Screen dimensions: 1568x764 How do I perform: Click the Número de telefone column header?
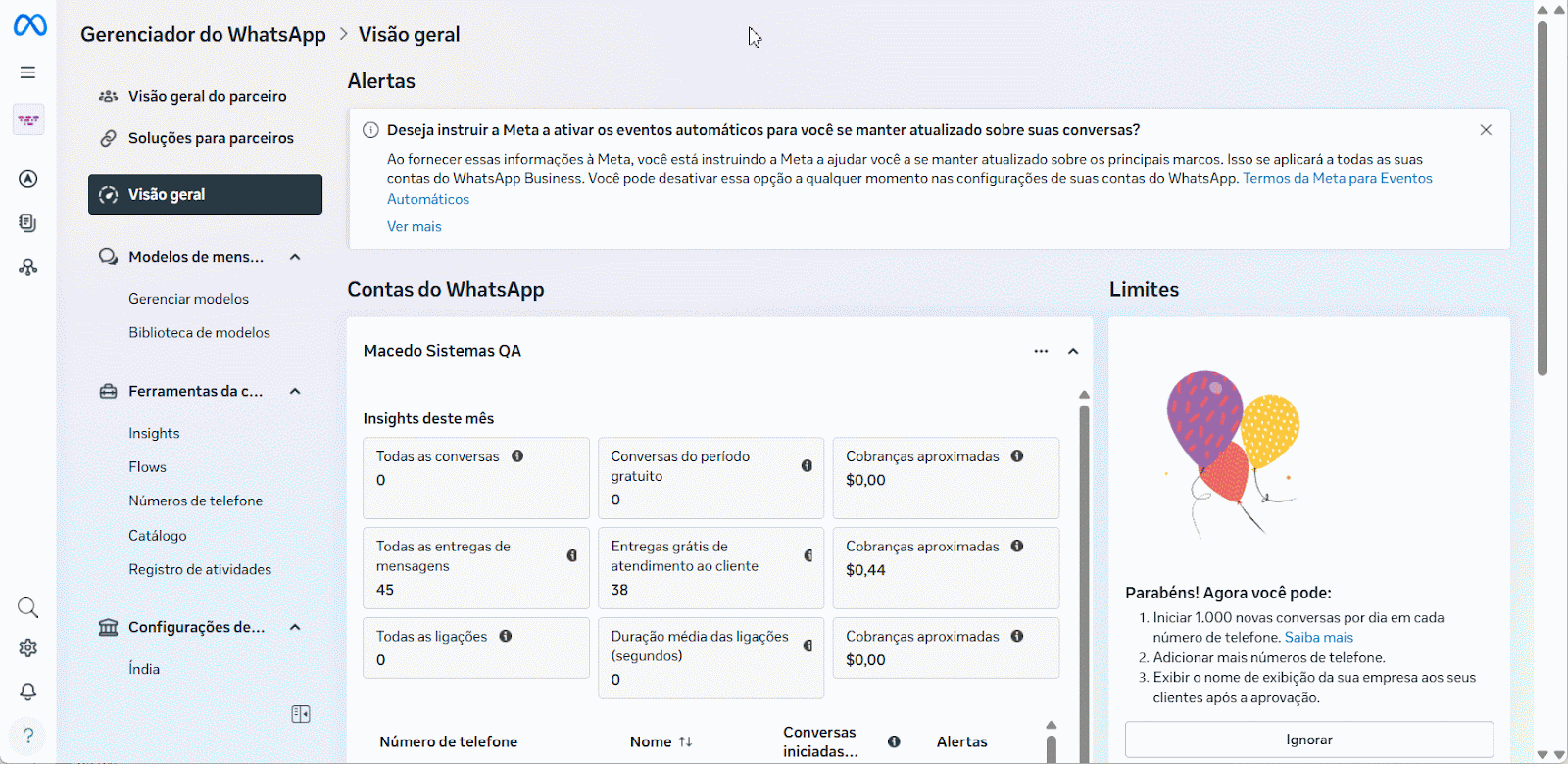(448, 742)
